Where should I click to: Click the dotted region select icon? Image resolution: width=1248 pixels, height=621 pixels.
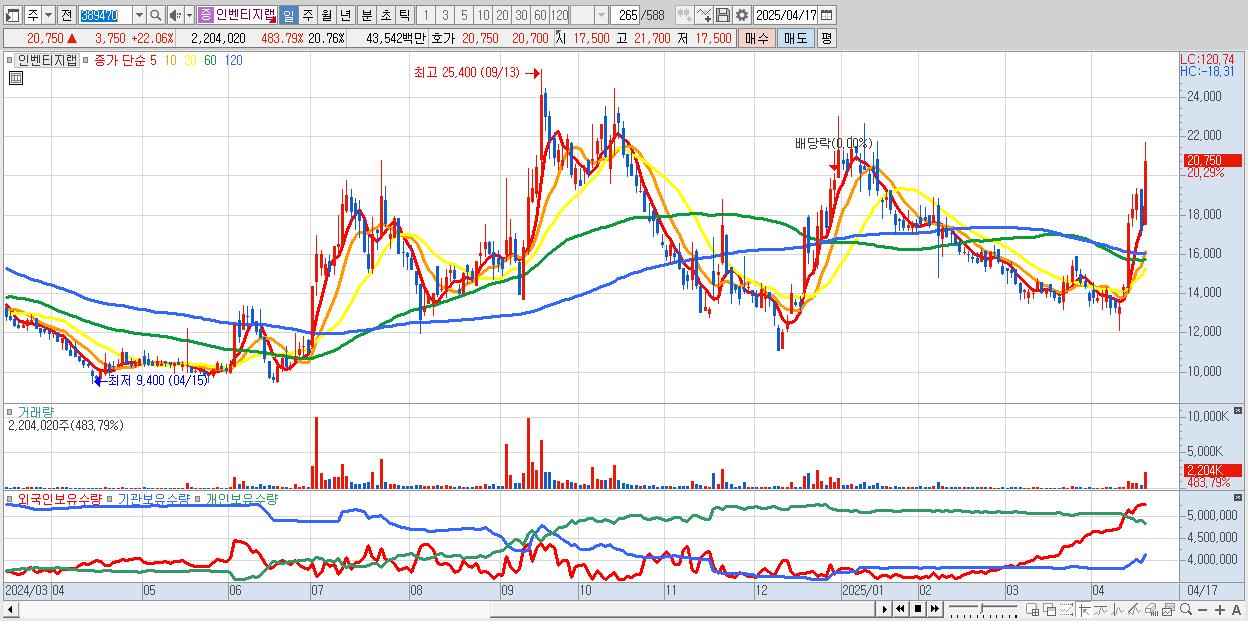click(x=1066, y=609)
